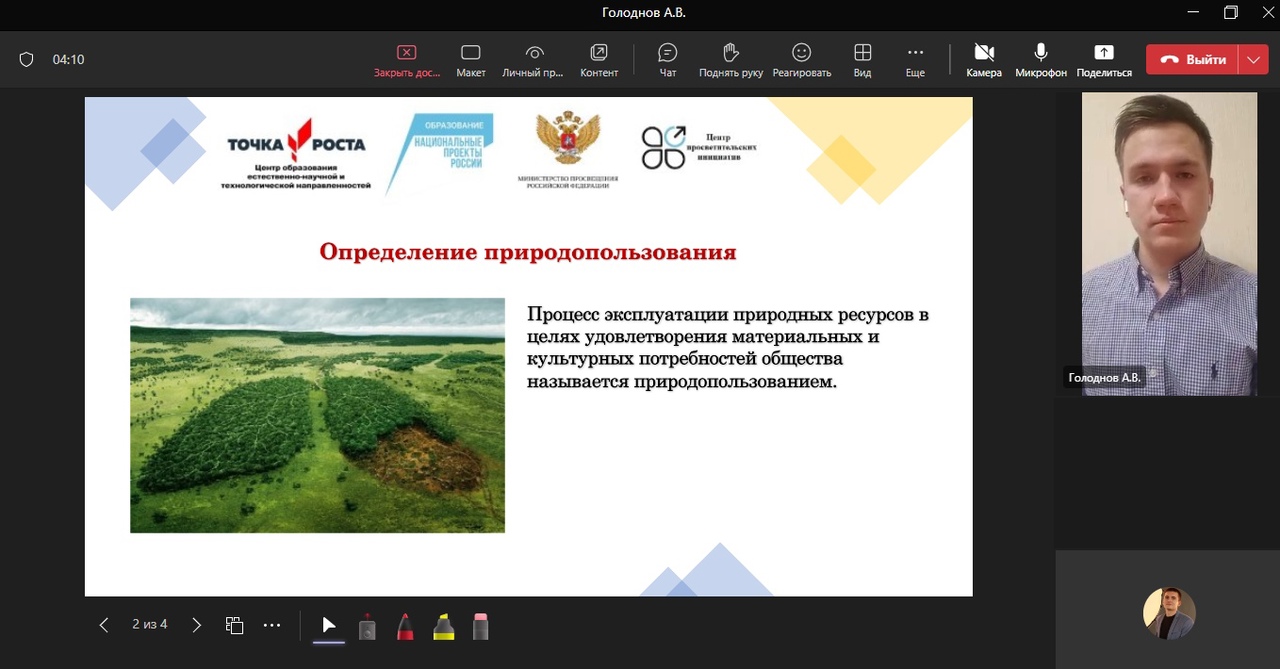Turn on the Камера
The width and height of the screenshot is (1280, 669).
point(983,60)
